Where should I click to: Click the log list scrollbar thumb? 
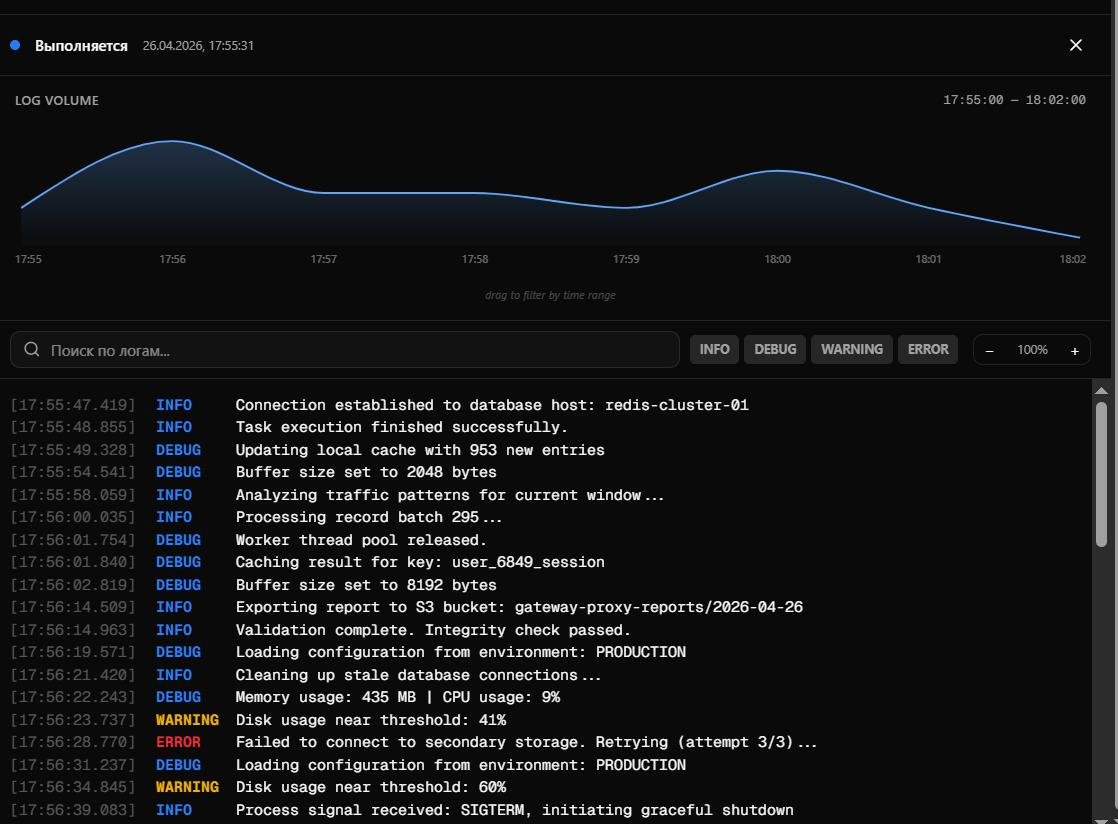click(1101, 475)
